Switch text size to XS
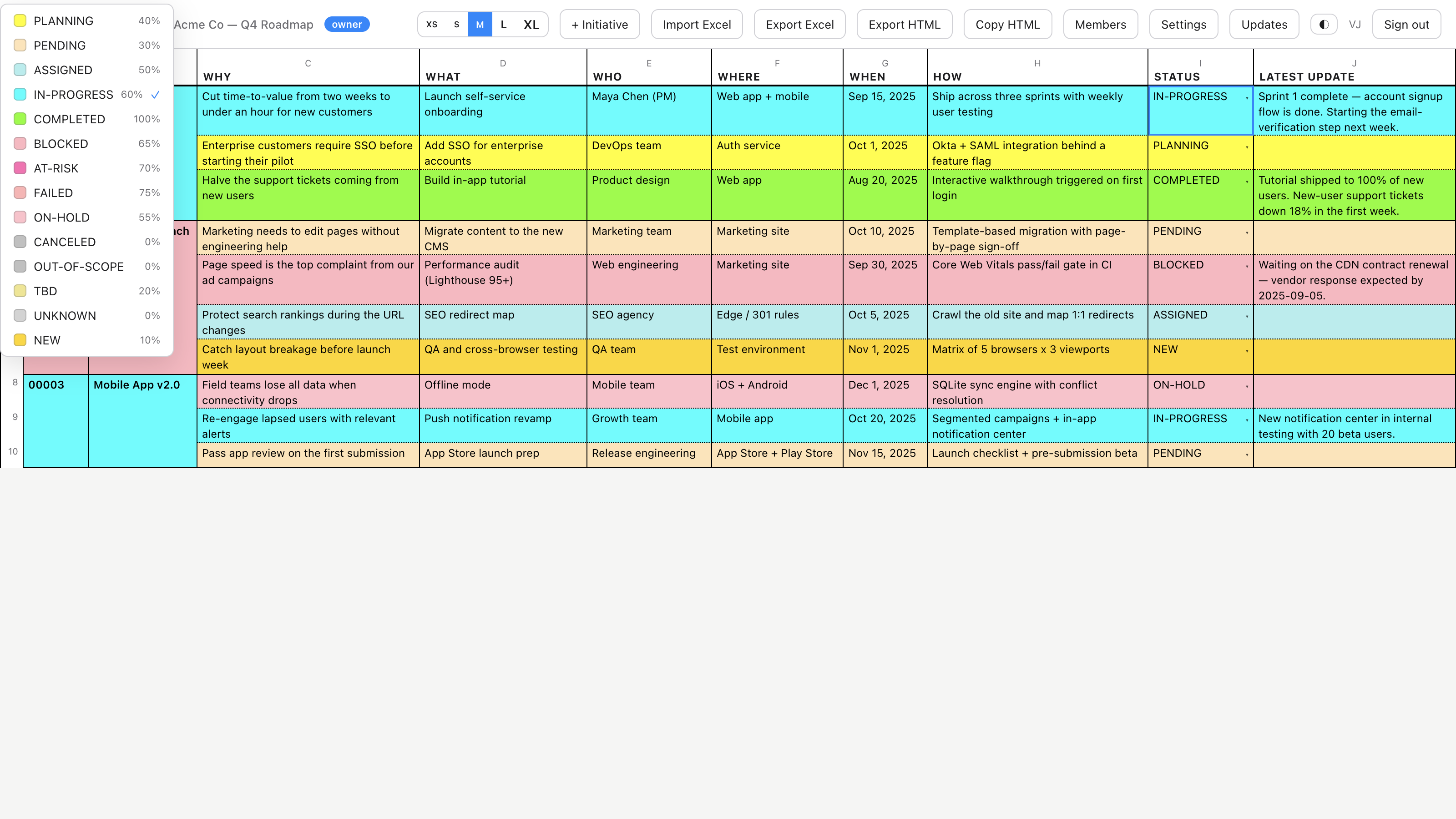1456x819 pixels. pyautogui.click(x=431, y=24)
